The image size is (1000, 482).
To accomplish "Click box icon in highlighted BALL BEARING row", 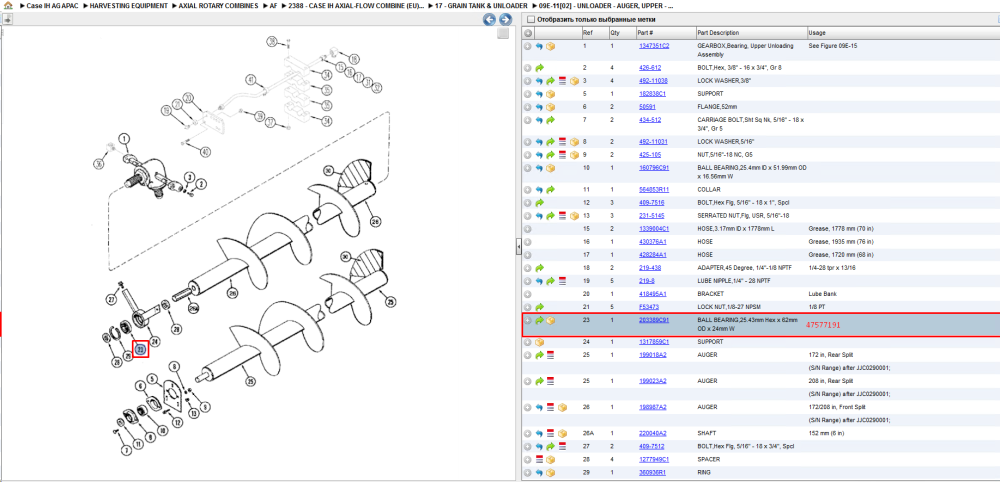I will [550, 320].
